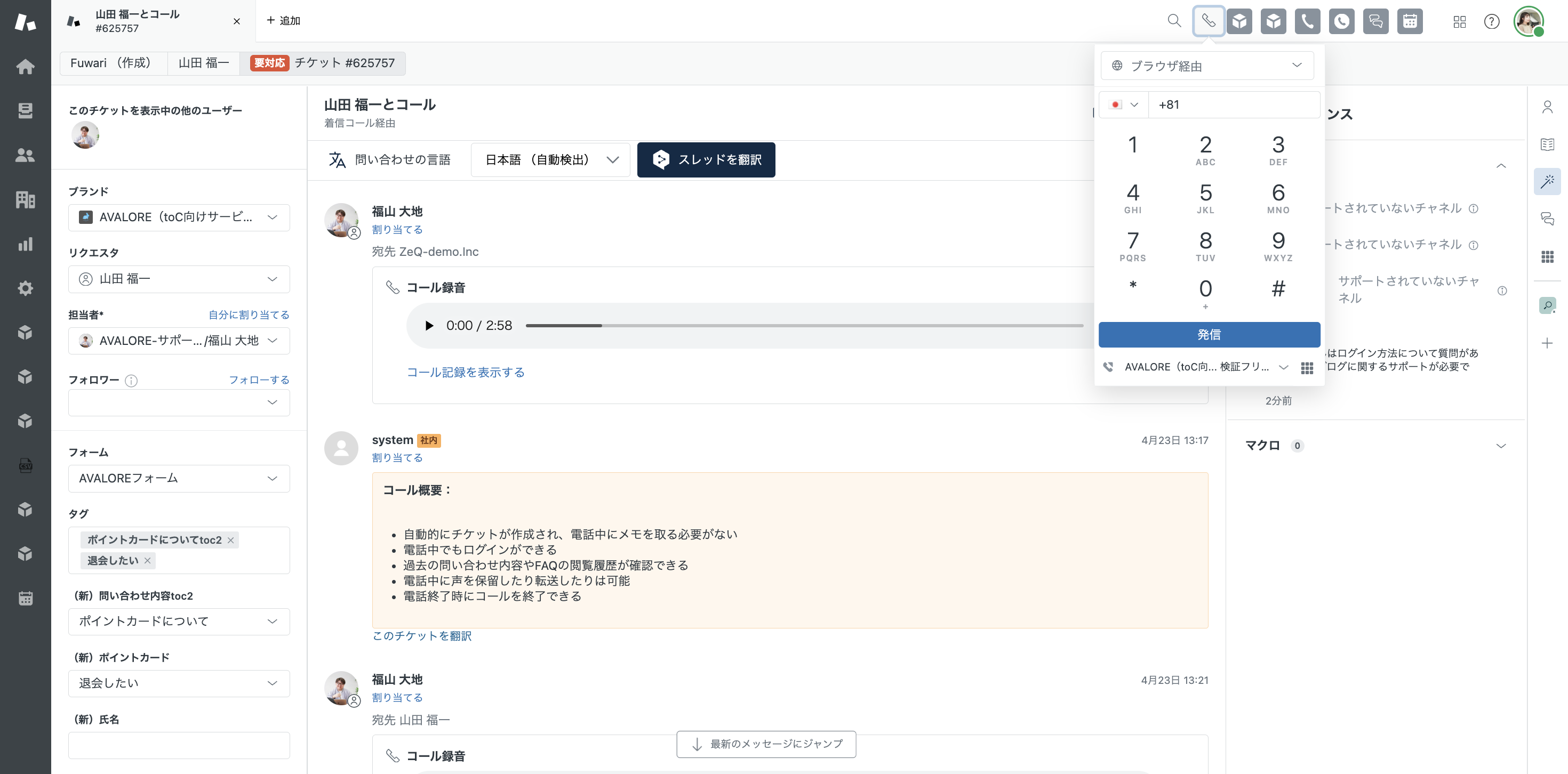Viewport: 1568px width, 774px height.
Task: Switch to the Fuwari（作成）tab
Action: (113, 63)
